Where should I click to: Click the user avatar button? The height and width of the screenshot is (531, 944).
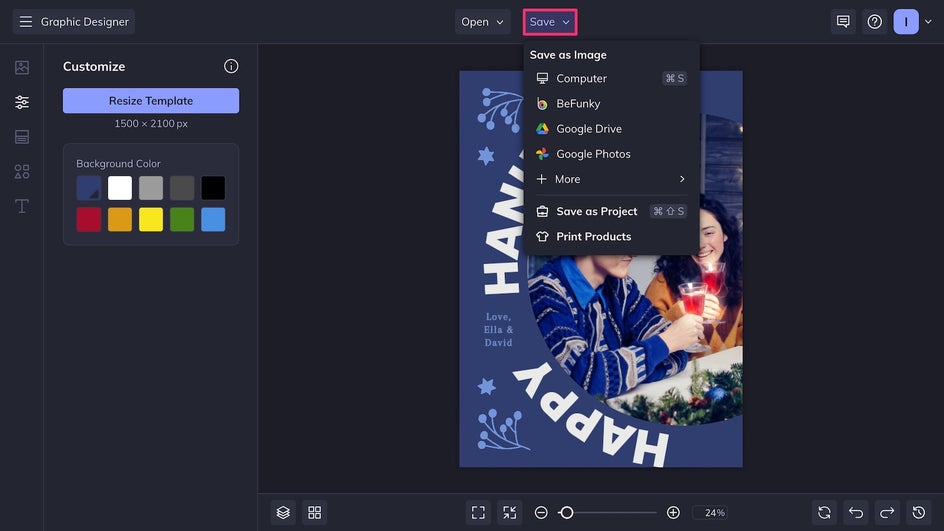pos(905,22)
